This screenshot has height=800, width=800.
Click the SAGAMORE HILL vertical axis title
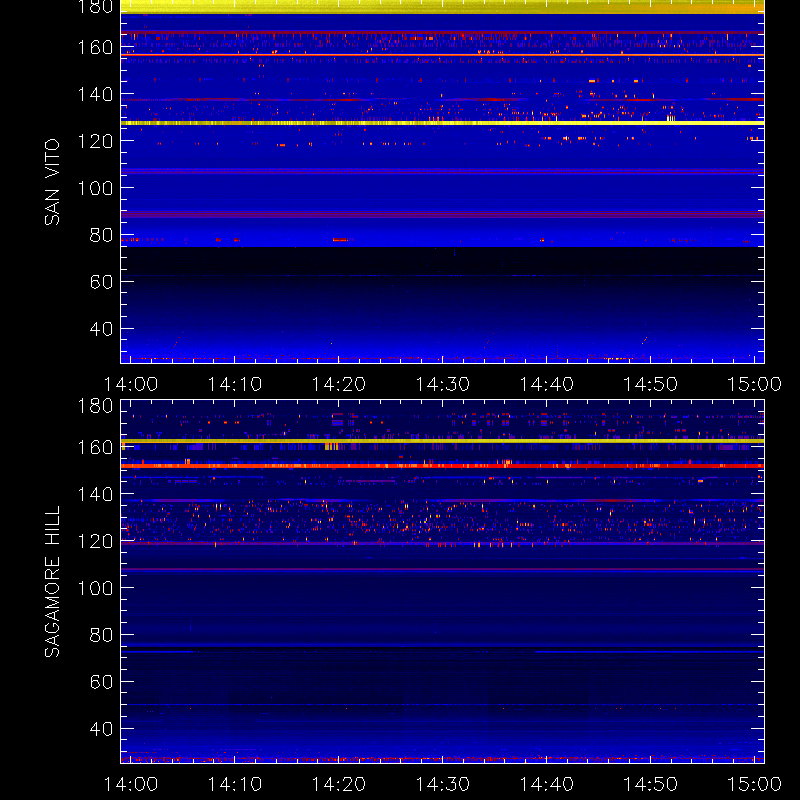click(x=52, y=581)
